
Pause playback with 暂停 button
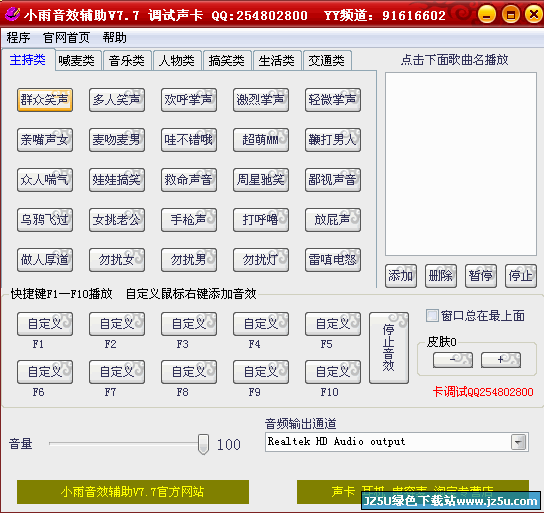481,276
